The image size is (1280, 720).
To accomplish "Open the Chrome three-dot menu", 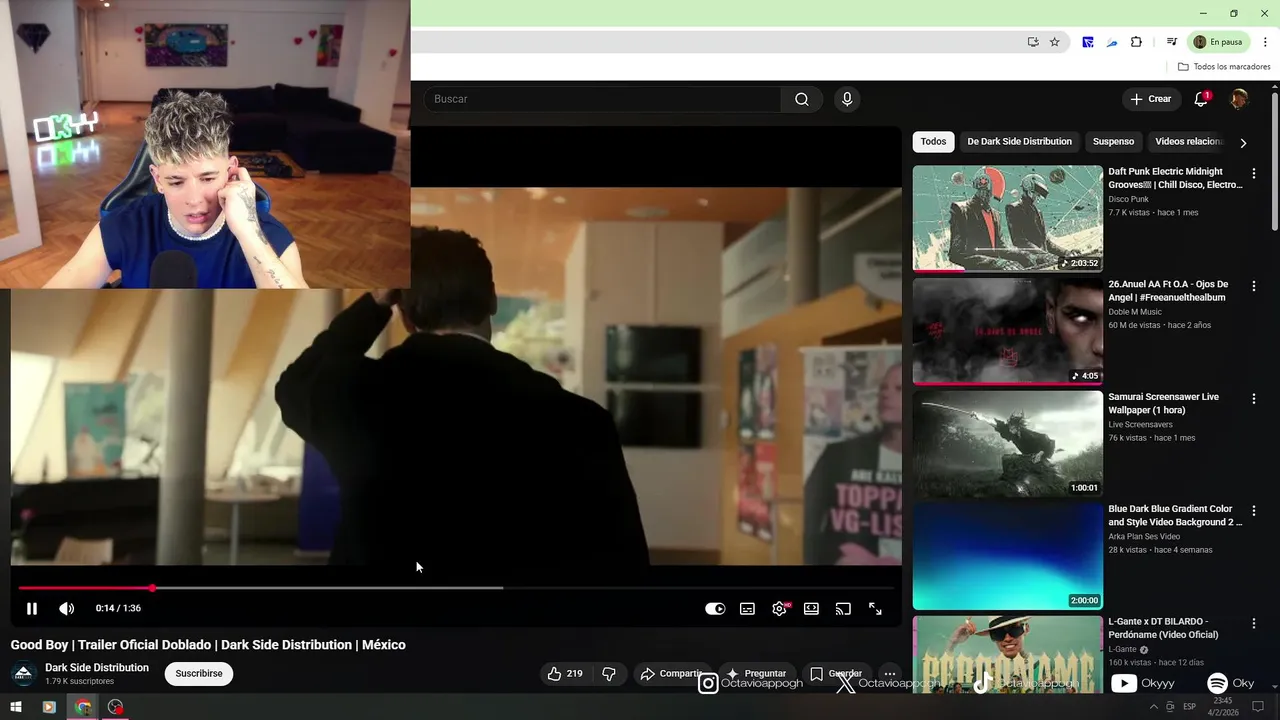I will [x=1265, y=42].
